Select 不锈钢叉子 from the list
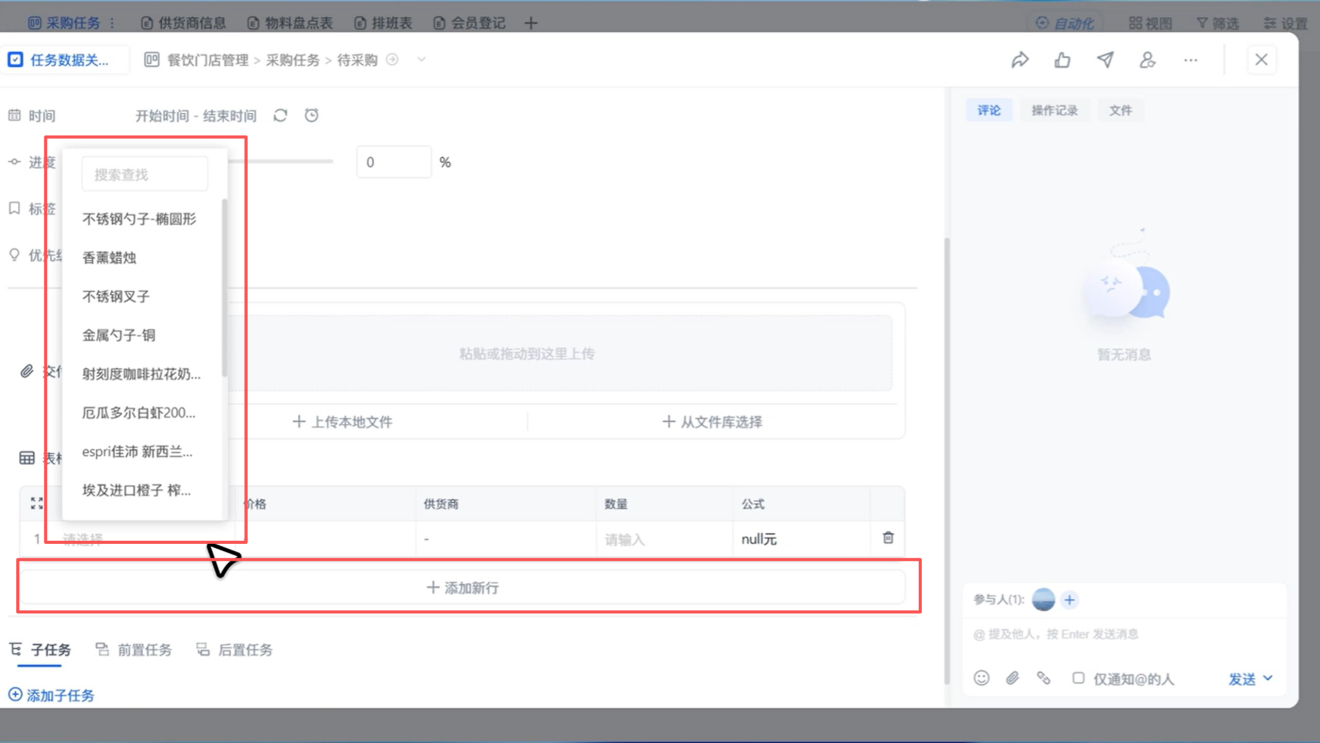 116,296
